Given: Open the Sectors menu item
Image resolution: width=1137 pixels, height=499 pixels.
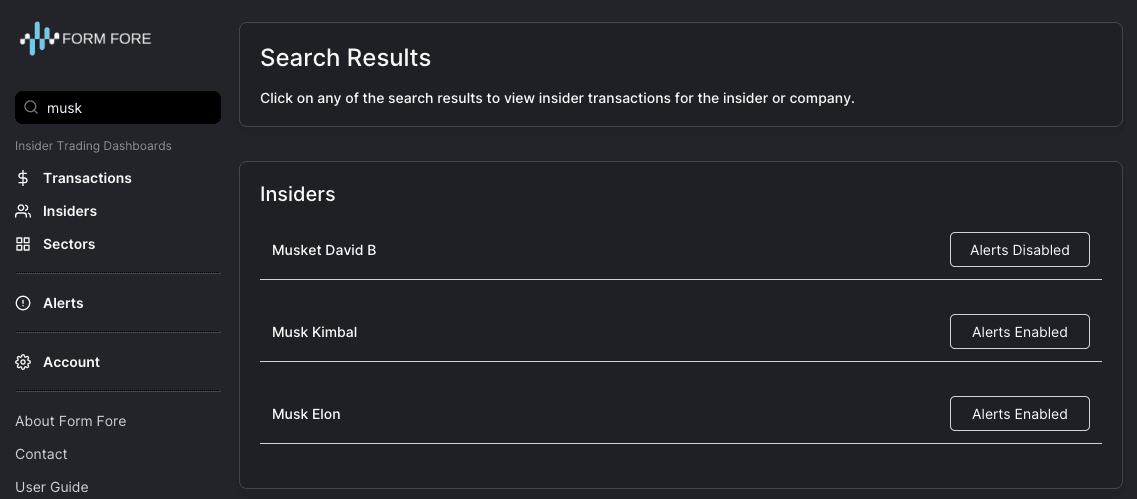Looking at the screenshot, I should click(69, 244).
